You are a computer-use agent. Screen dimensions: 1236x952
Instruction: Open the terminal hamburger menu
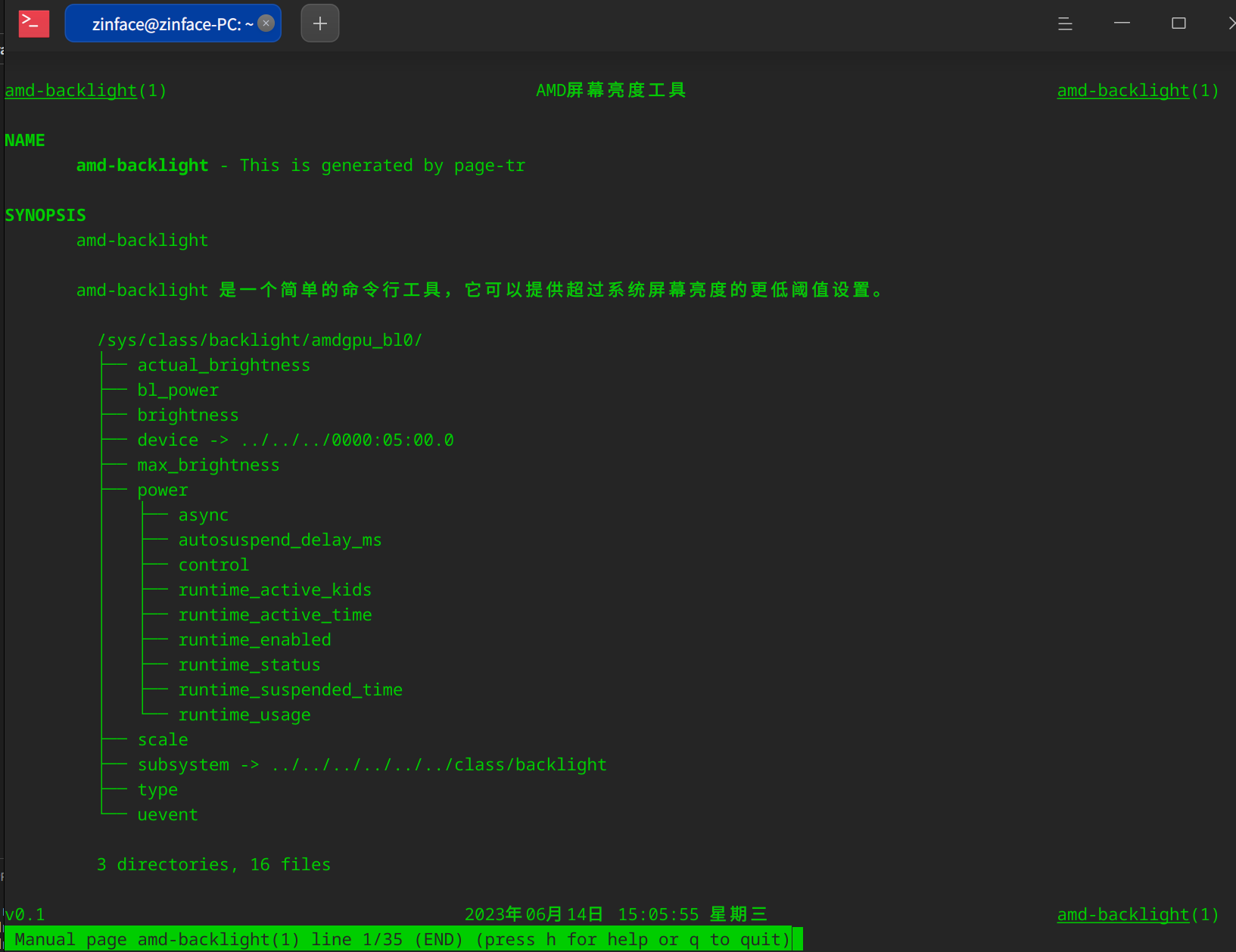pyautogui.click(x=1065, y=23)
